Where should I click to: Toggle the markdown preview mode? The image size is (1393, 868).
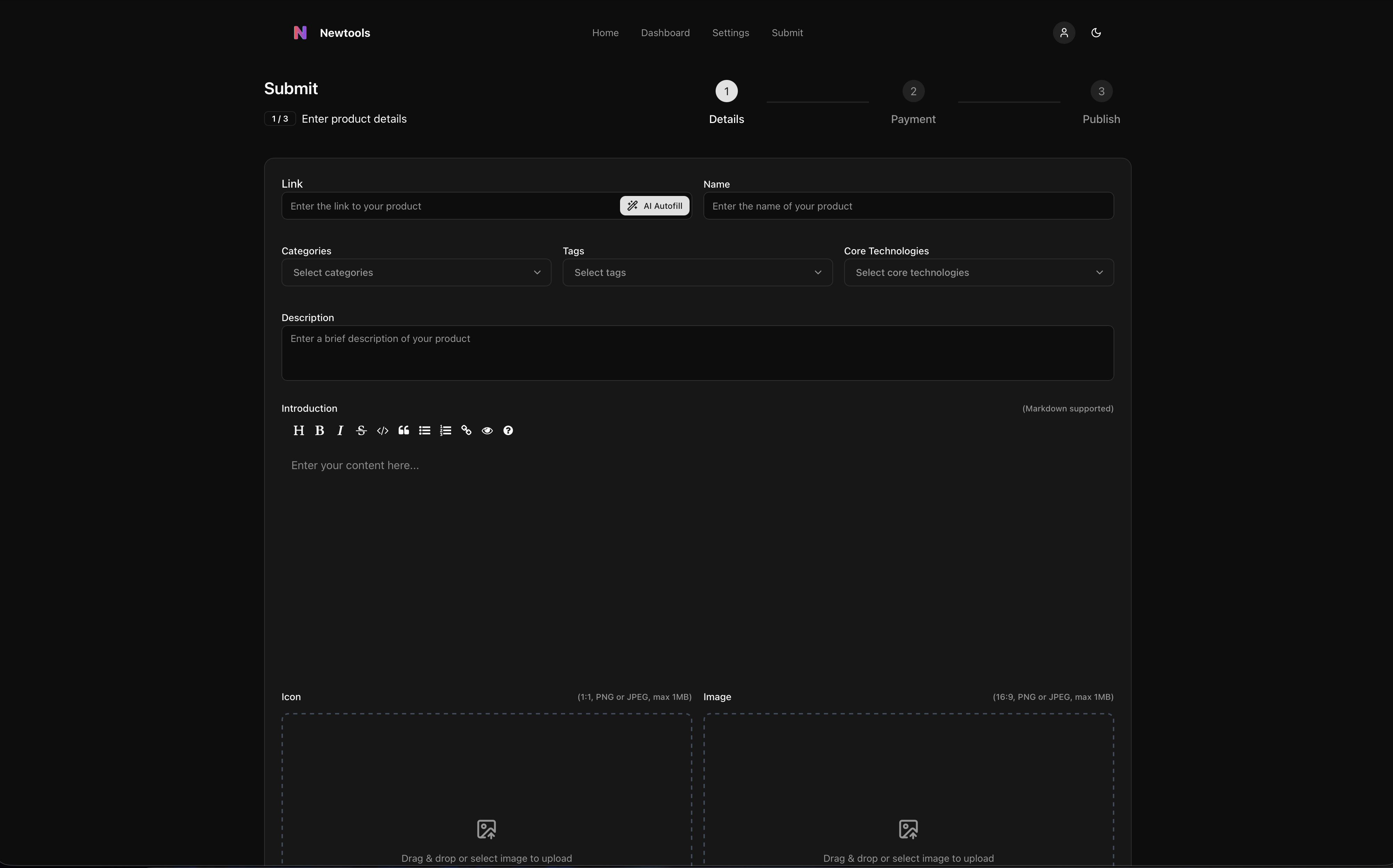coord(487,430)
